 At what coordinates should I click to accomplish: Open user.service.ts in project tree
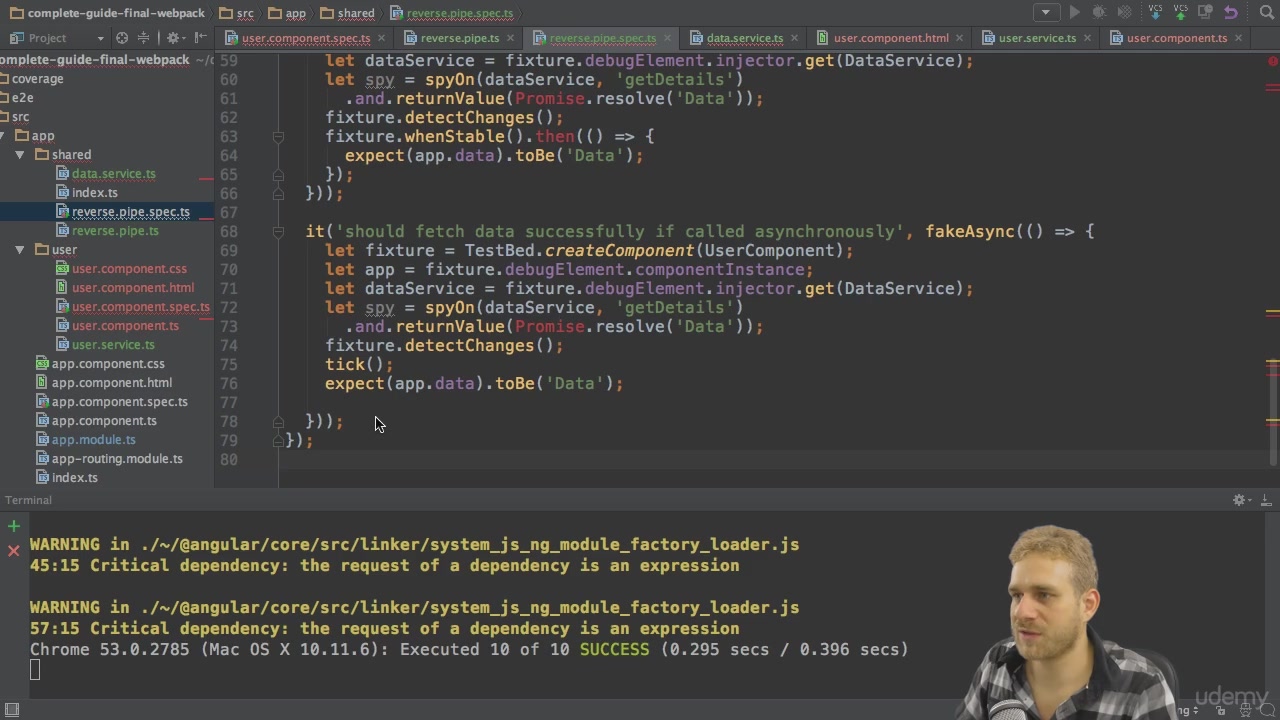[105, 345]
